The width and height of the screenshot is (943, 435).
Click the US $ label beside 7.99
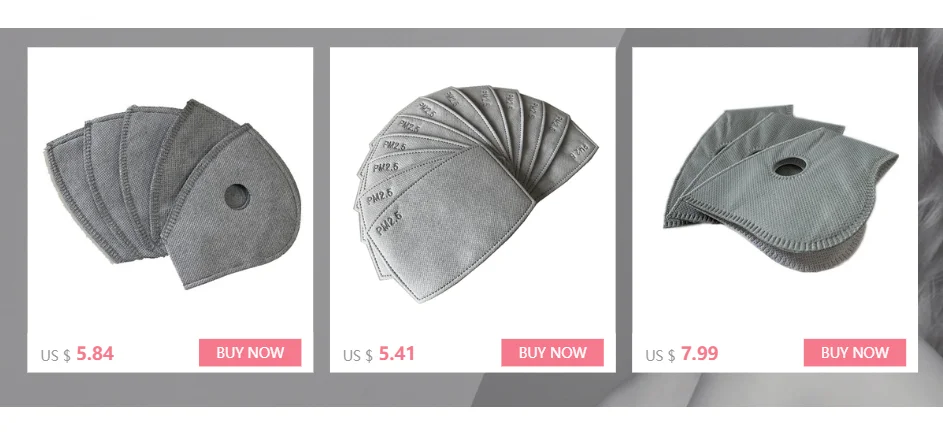pos(660,356)
